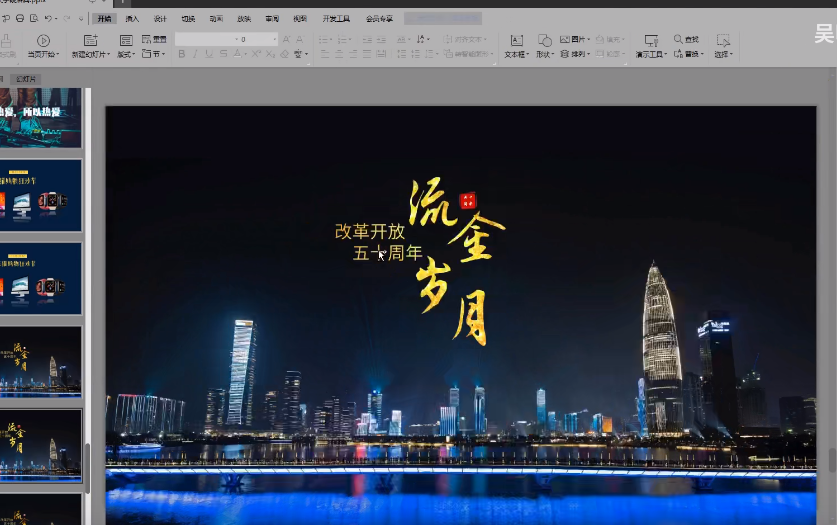
Task: Open the 设计 (Design) ribbon tab
Action: coord(160,19)
